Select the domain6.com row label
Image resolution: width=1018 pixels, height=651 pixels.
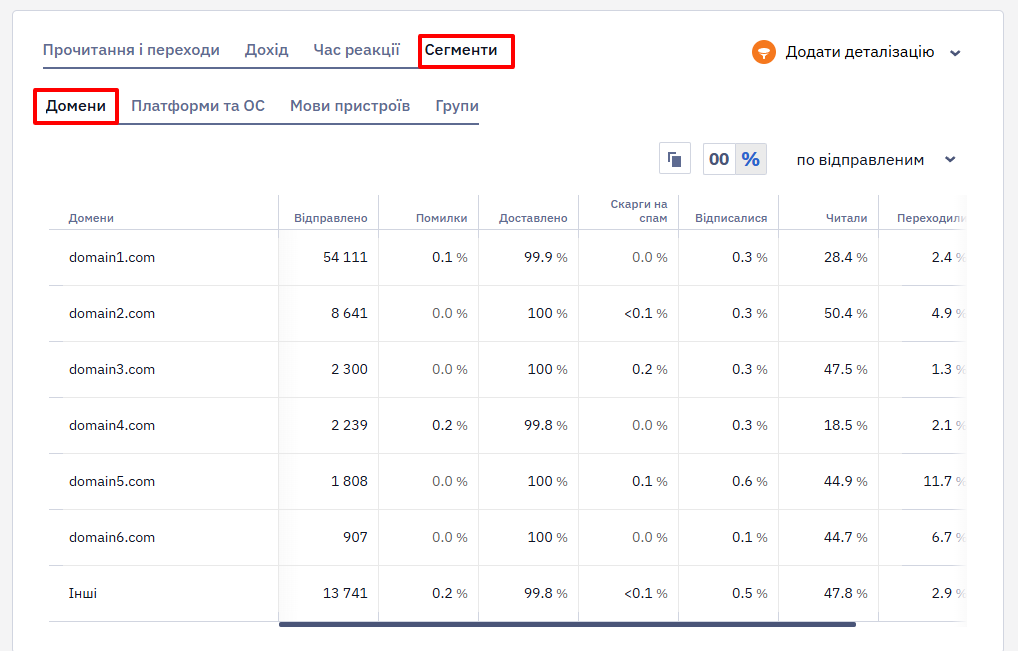click(112, 537)
